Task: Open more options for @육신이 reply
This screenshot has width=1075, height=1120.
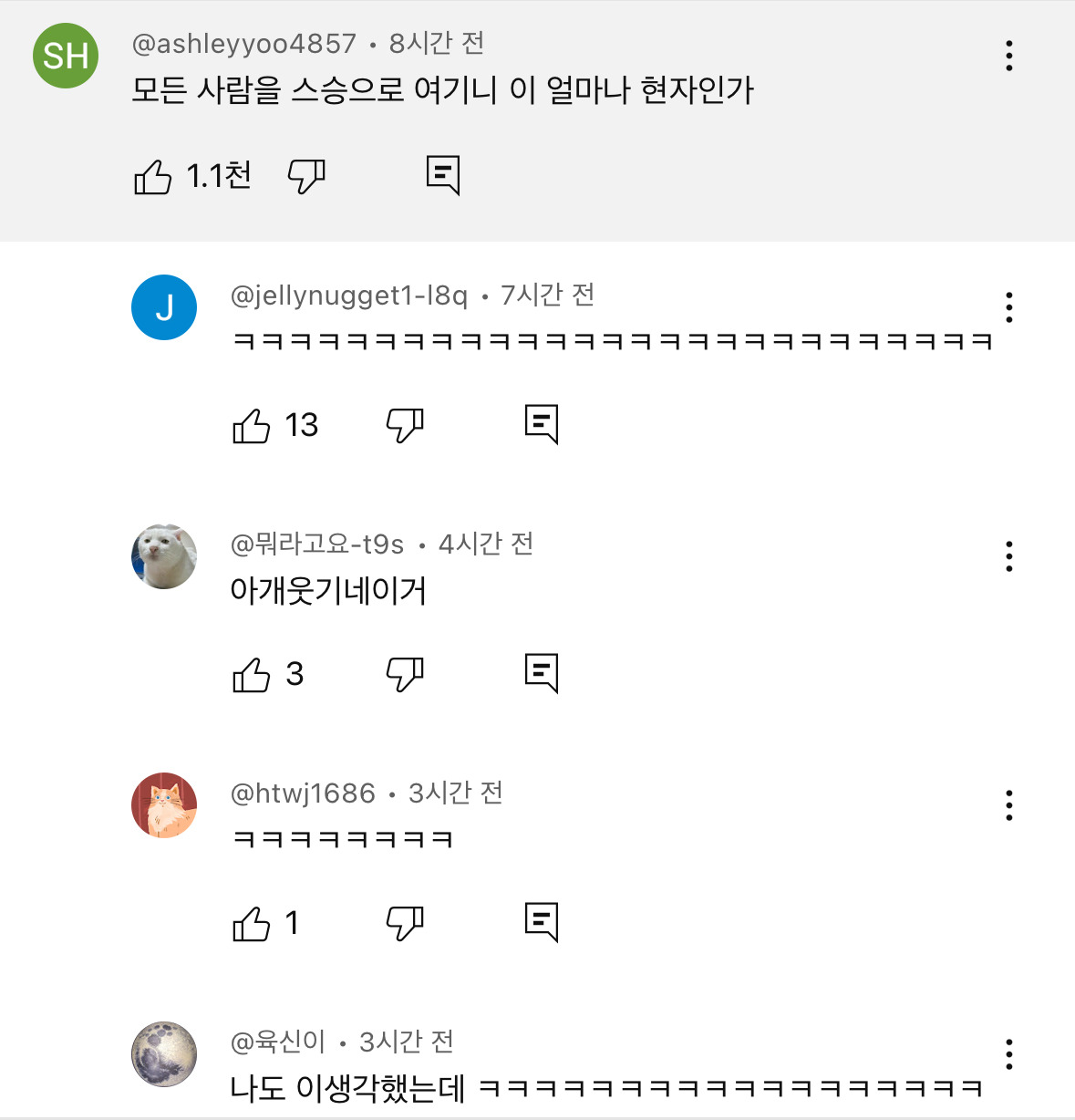Action: (x=1008, y=1054)
